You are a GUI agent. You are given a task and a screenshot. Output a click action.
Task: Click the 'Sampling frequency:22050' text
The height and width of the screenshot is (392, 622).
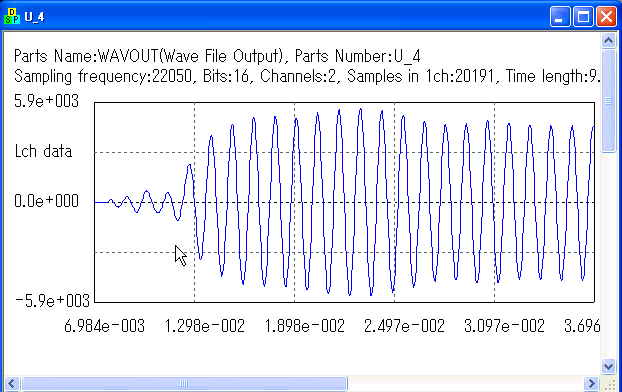pos(103,76)
